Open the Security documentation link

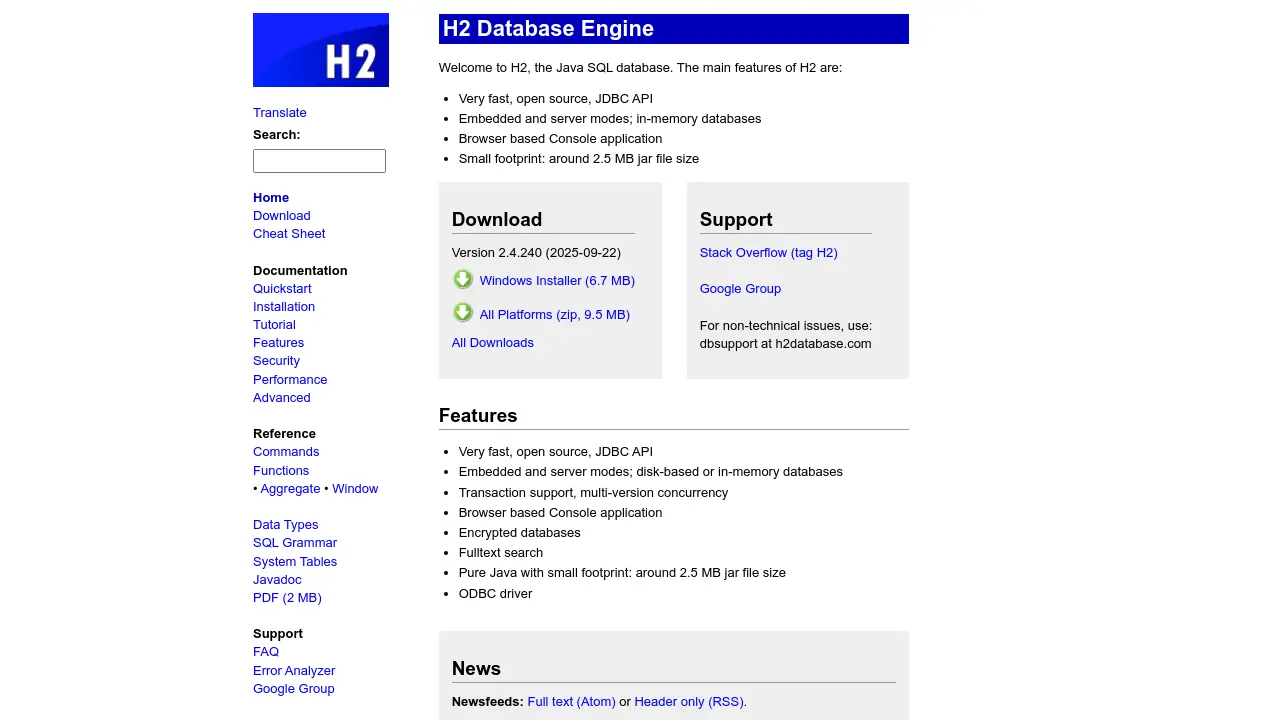coord(276,361)
